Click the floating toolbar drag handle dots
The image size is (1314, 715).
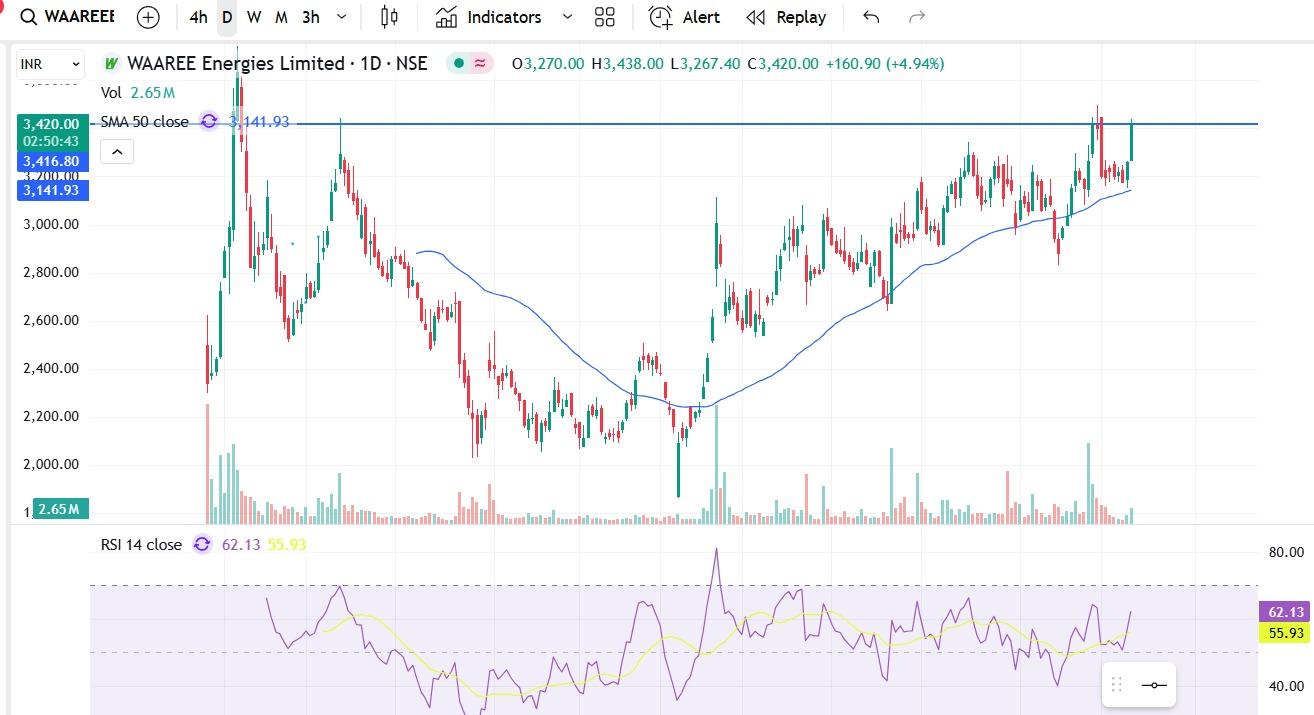tap(1117, 685)
